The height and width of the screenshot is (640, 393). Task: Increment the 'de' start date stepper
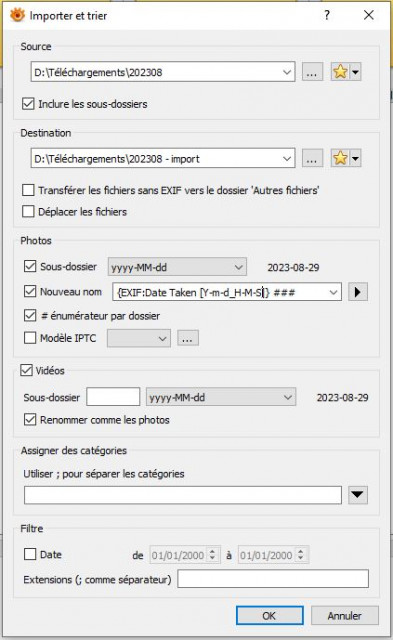click(213, 551)
